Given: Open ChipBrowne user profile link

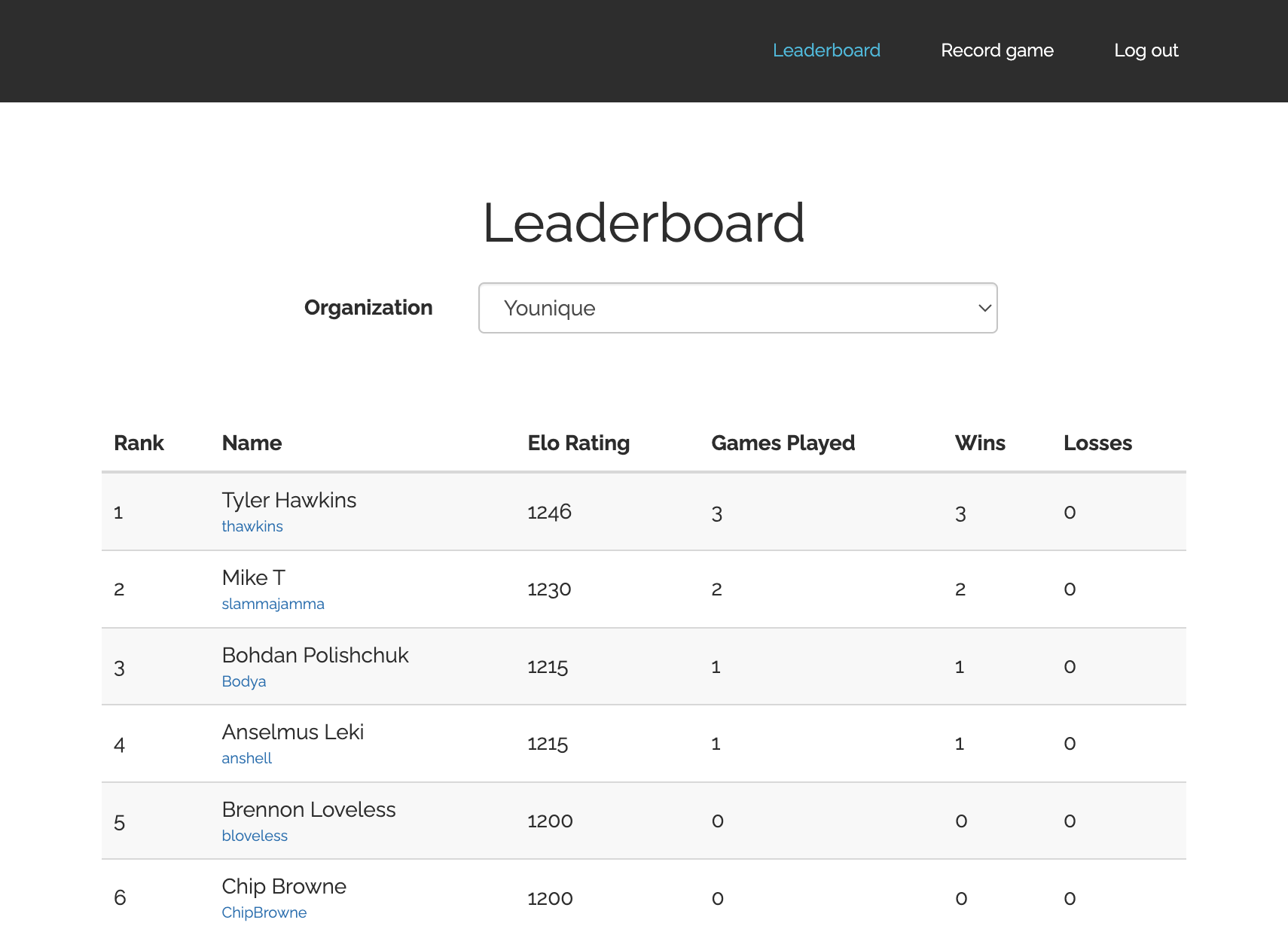Looking at the screenshot, I should pyautogui.click(x=264, y=912).
